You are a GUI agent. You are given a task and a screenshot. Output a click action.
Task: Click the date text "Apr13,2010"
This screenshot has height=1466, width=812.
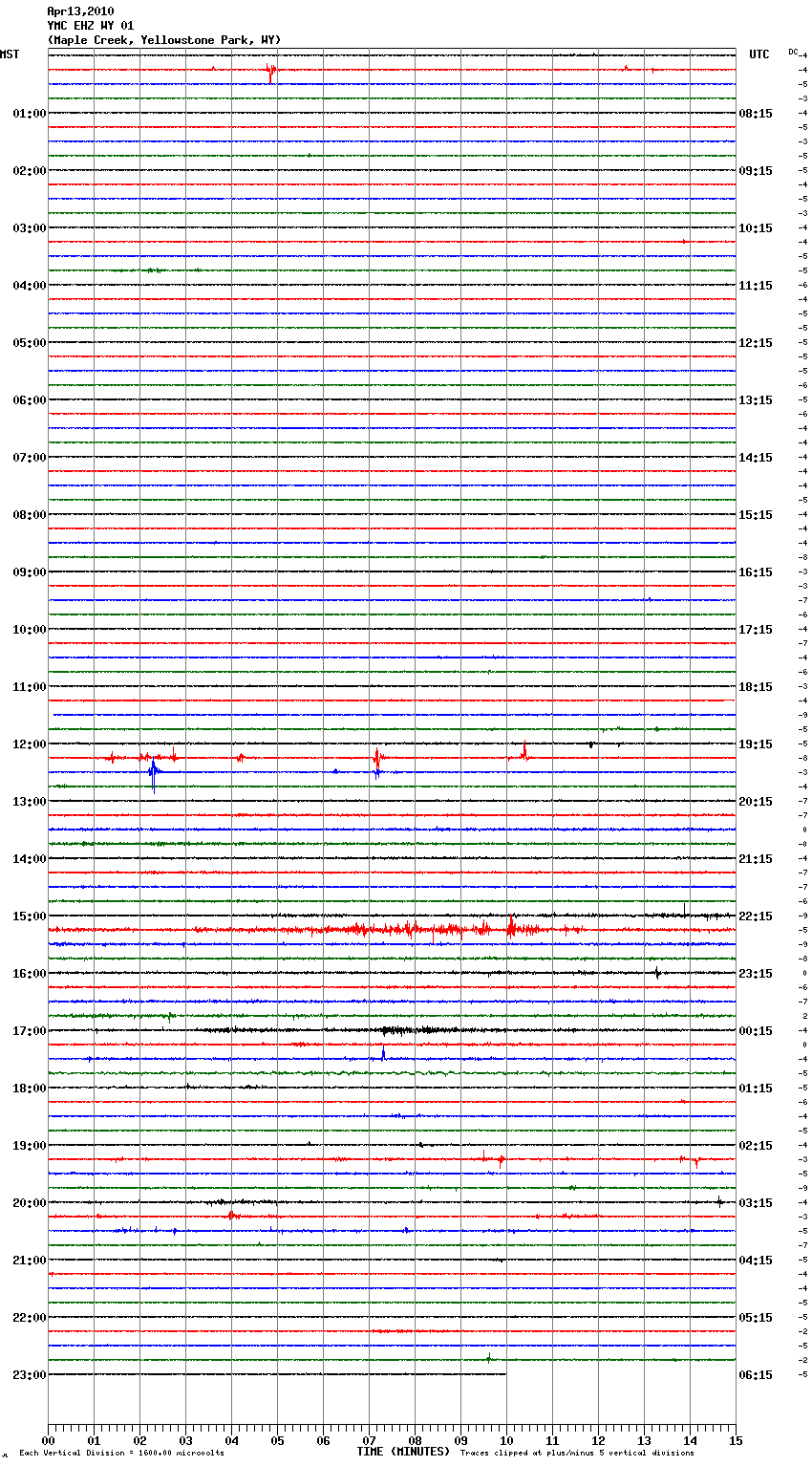[80, 11]
